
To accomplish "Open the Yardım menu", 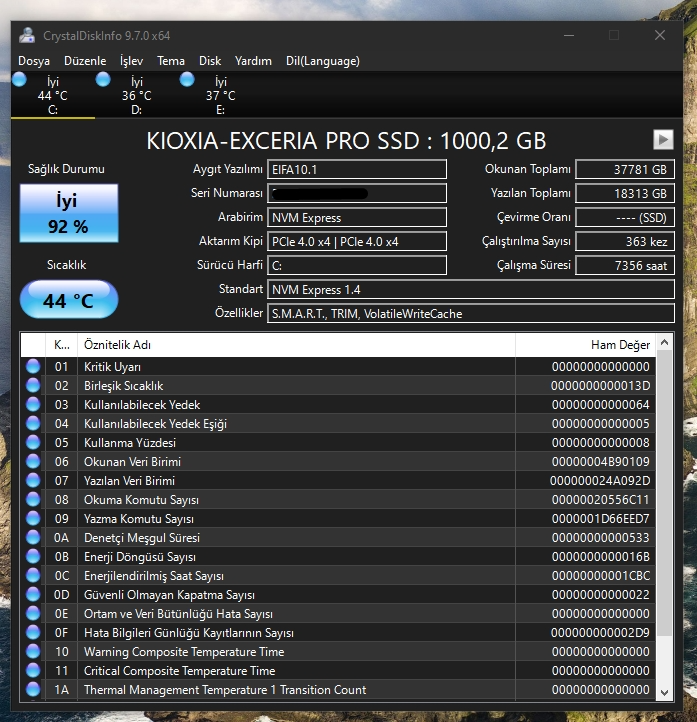I will pyautogui.click(x=253, y=61).
